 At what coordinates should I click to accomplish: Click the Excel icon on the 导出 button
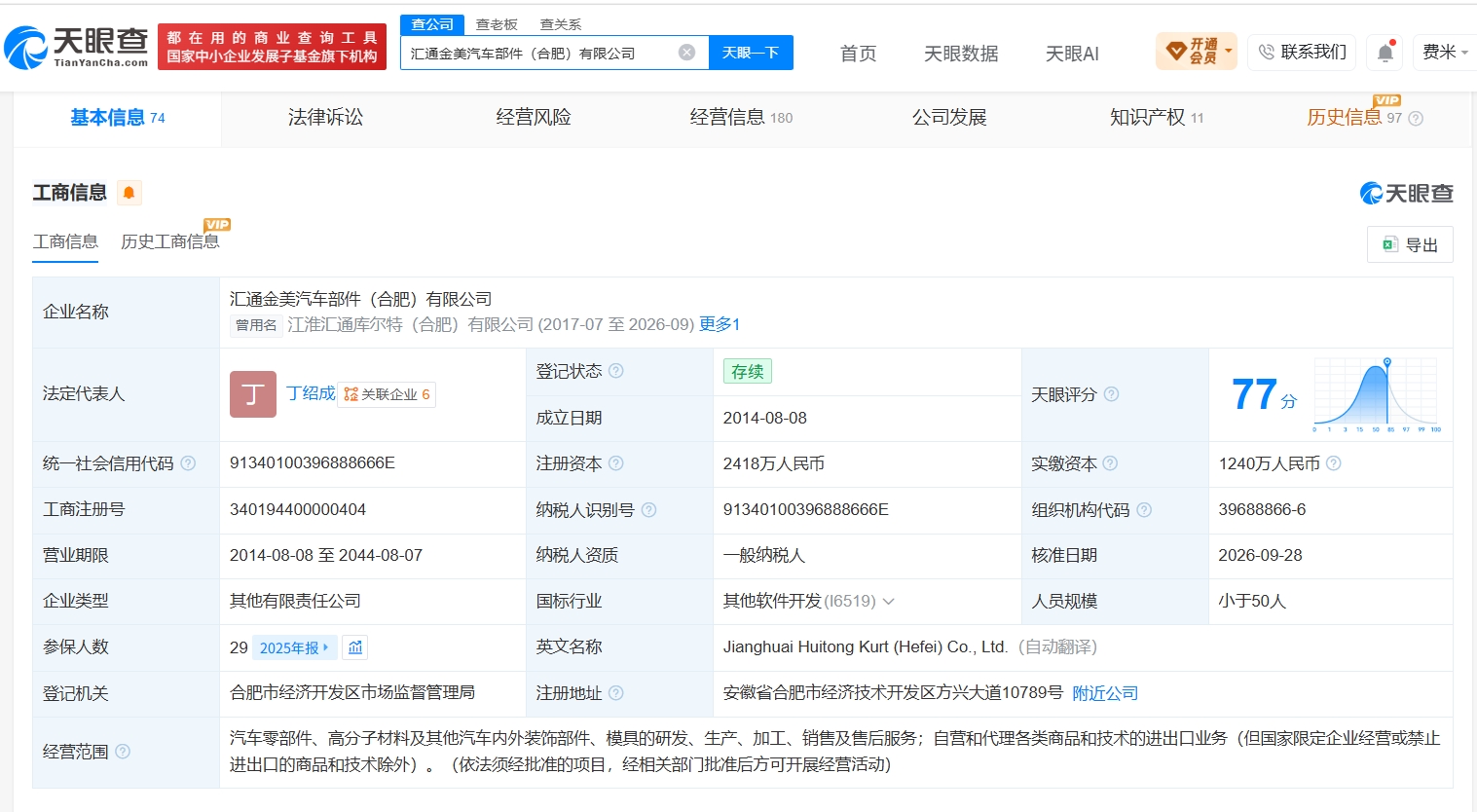click(x=1390, y=244)
